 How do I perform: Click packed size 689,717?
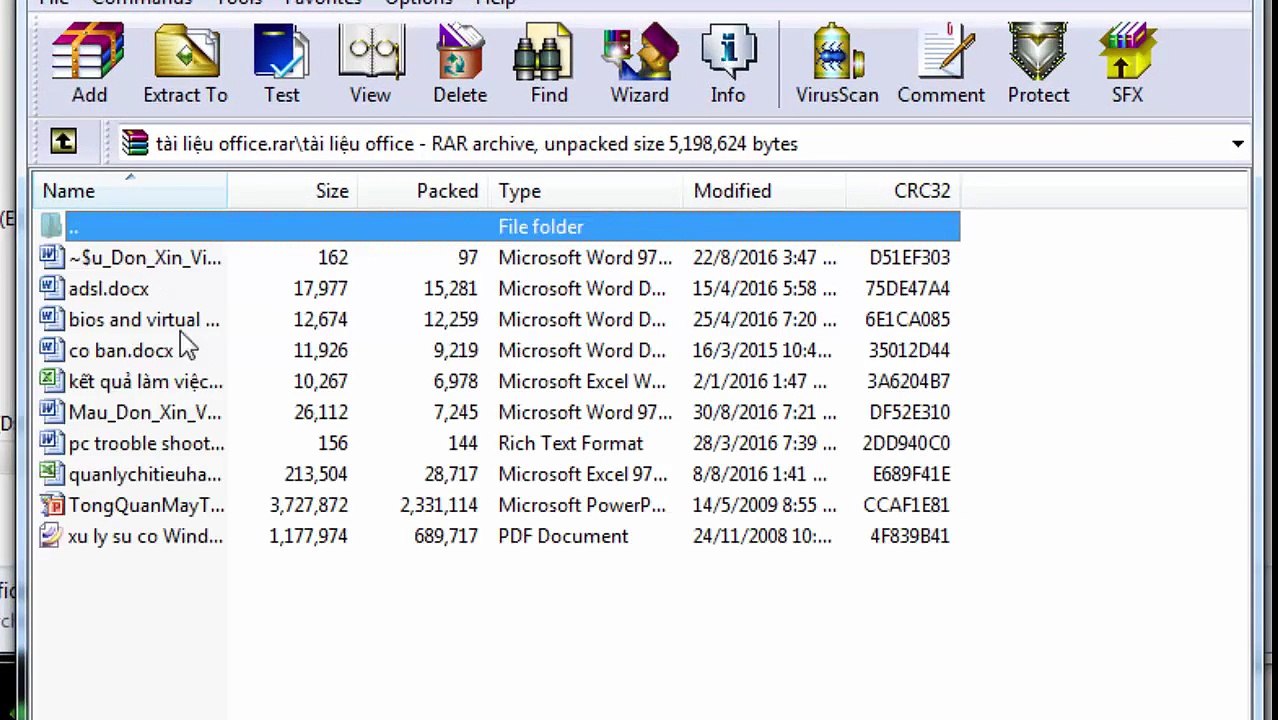click(x=445, y=537)
